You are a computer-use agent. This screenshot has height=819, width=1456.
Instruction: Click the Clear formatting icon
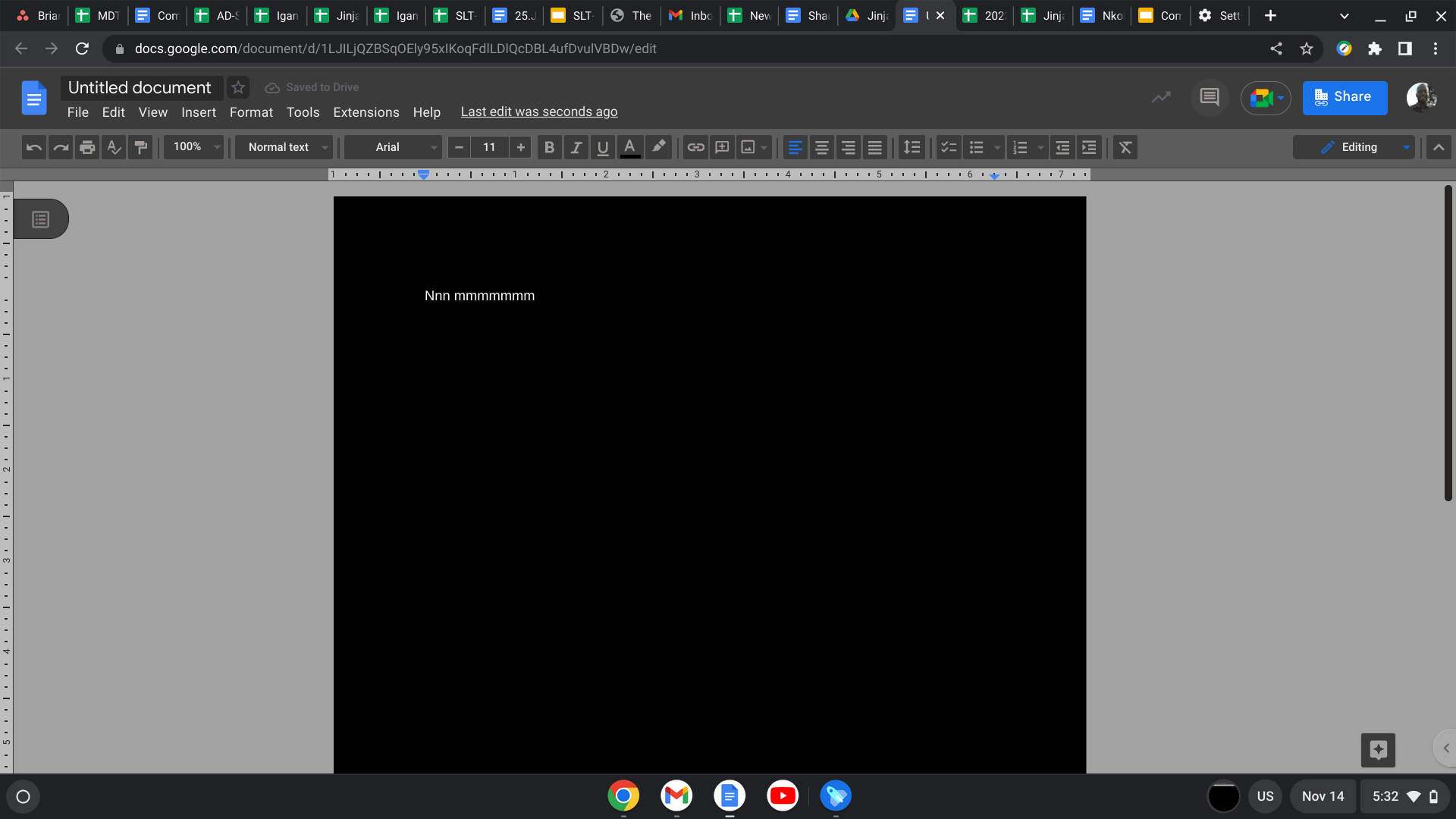tap(1125, 147)
